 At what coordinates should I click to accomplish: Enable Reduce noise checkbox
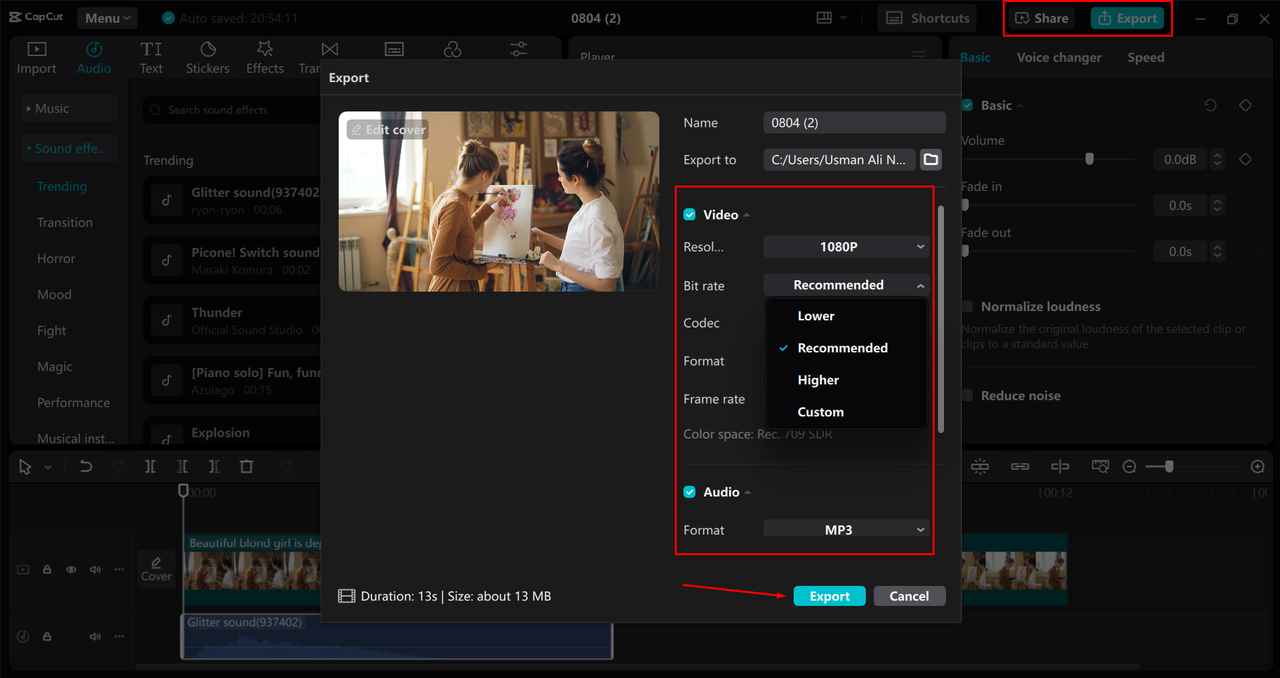pos(967,396)
